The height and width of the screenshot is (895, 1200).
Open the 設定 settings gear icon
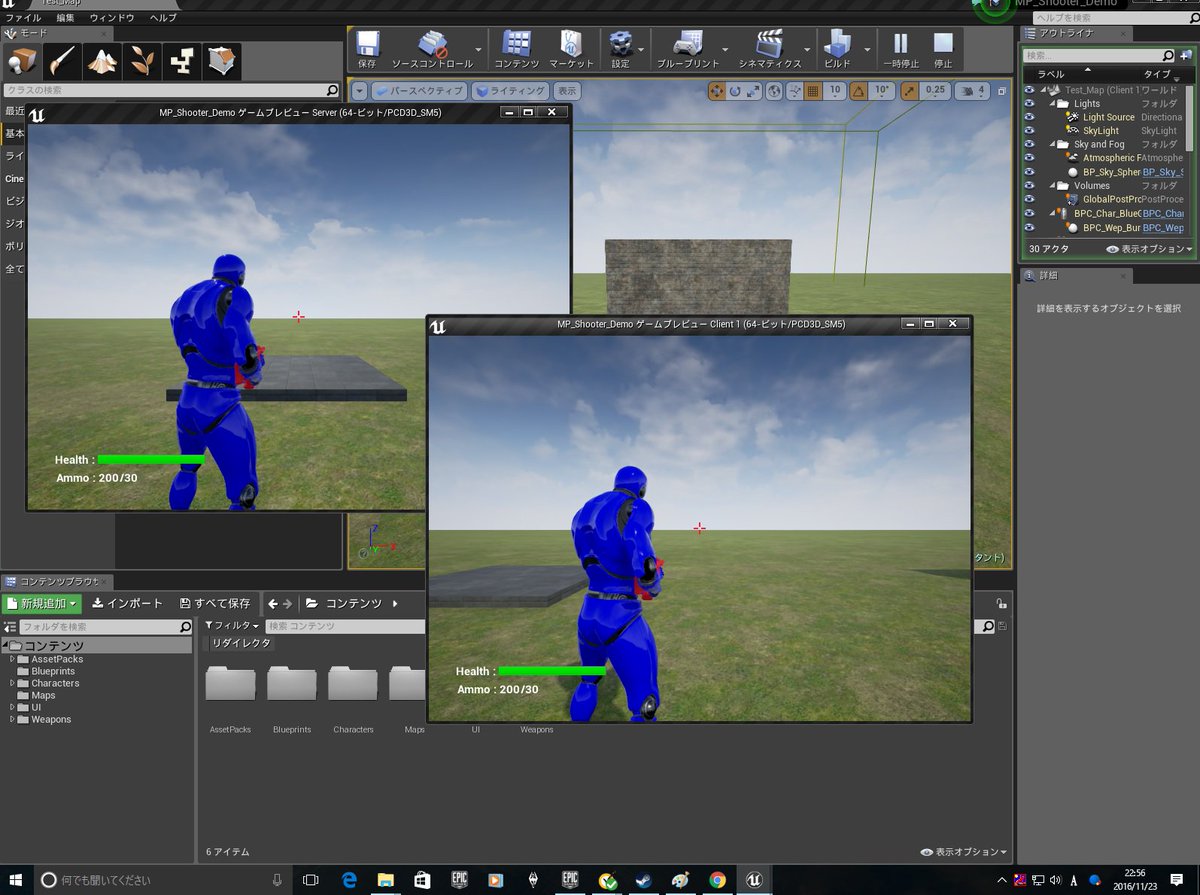point(621,44)
